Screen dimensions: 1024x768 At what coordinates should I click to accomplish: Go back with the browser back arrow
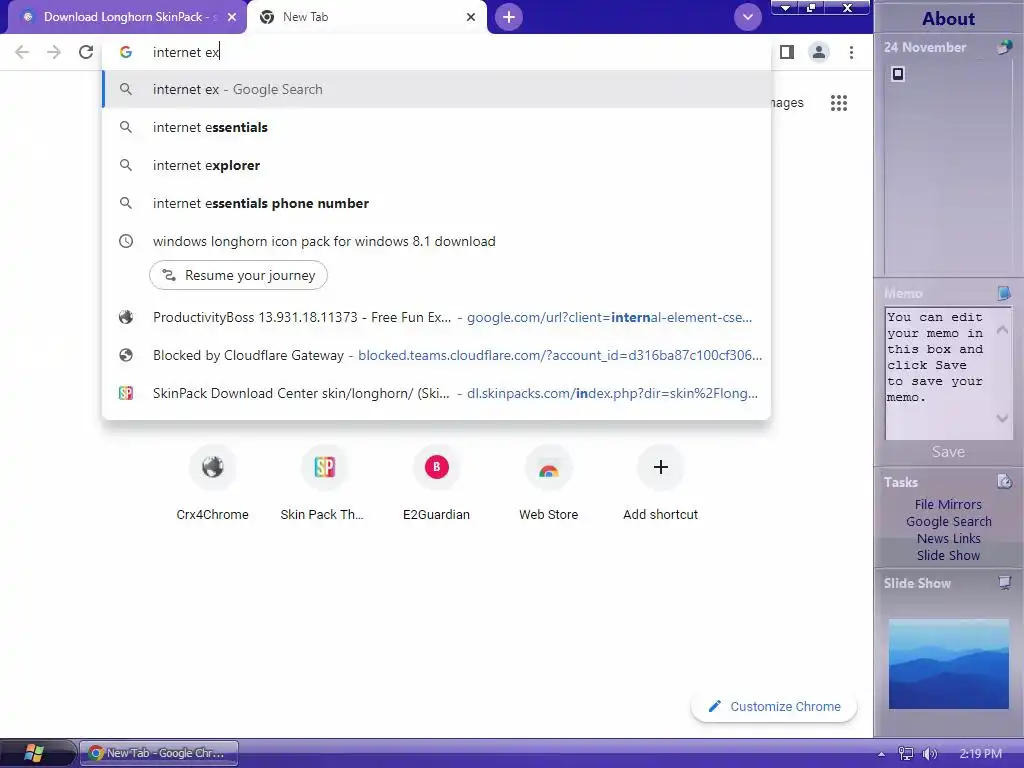click(22, 52)
